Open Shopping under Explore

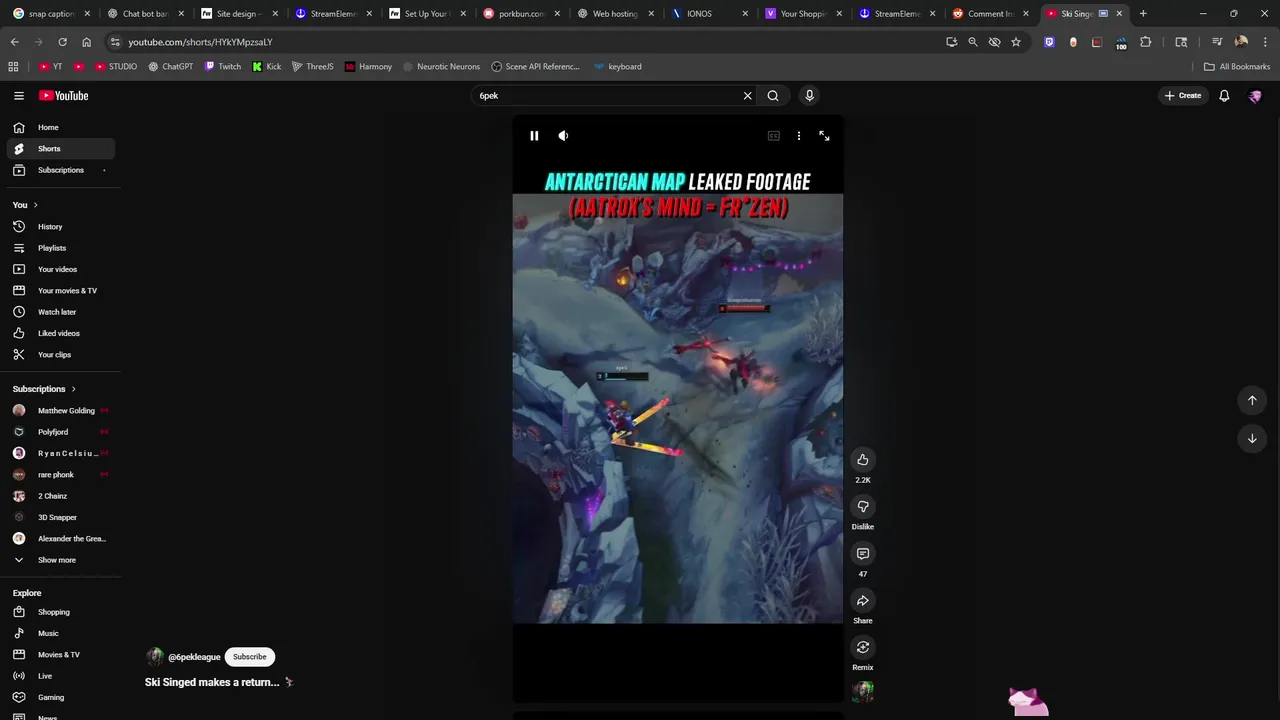[60, 612]
